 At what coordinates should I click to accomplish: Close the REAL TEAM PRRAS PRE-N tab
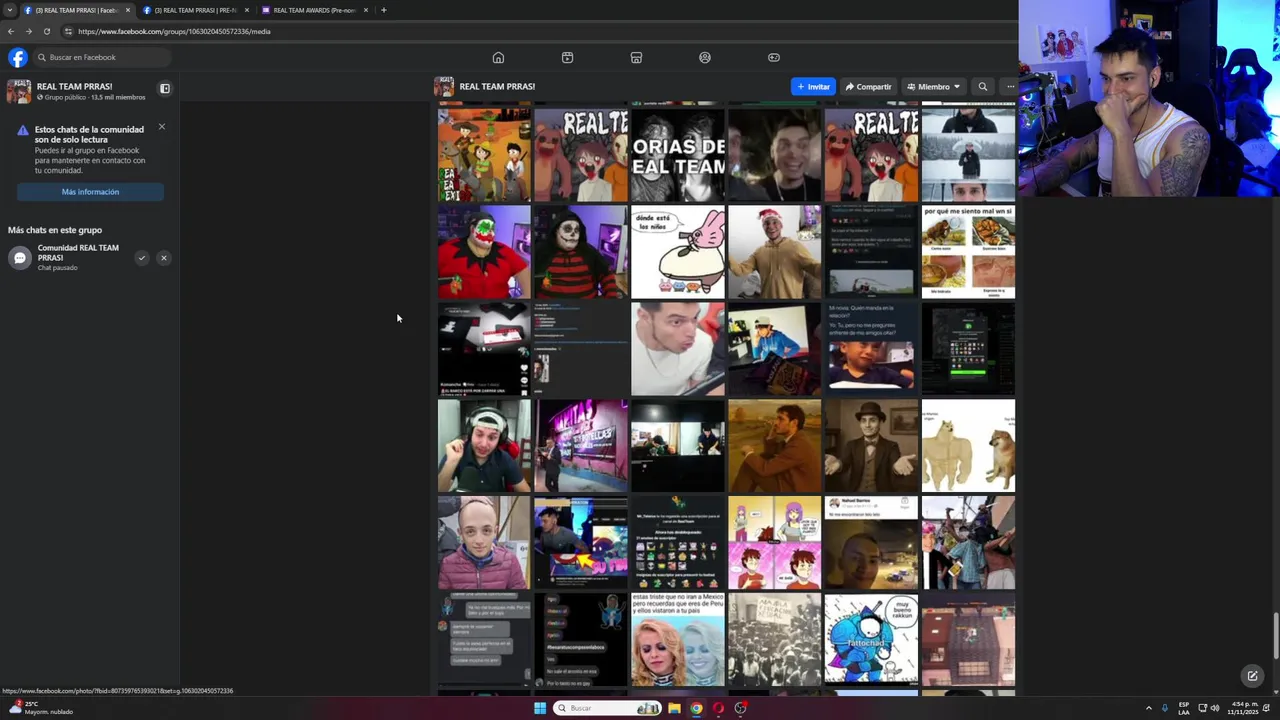[246, 10]
